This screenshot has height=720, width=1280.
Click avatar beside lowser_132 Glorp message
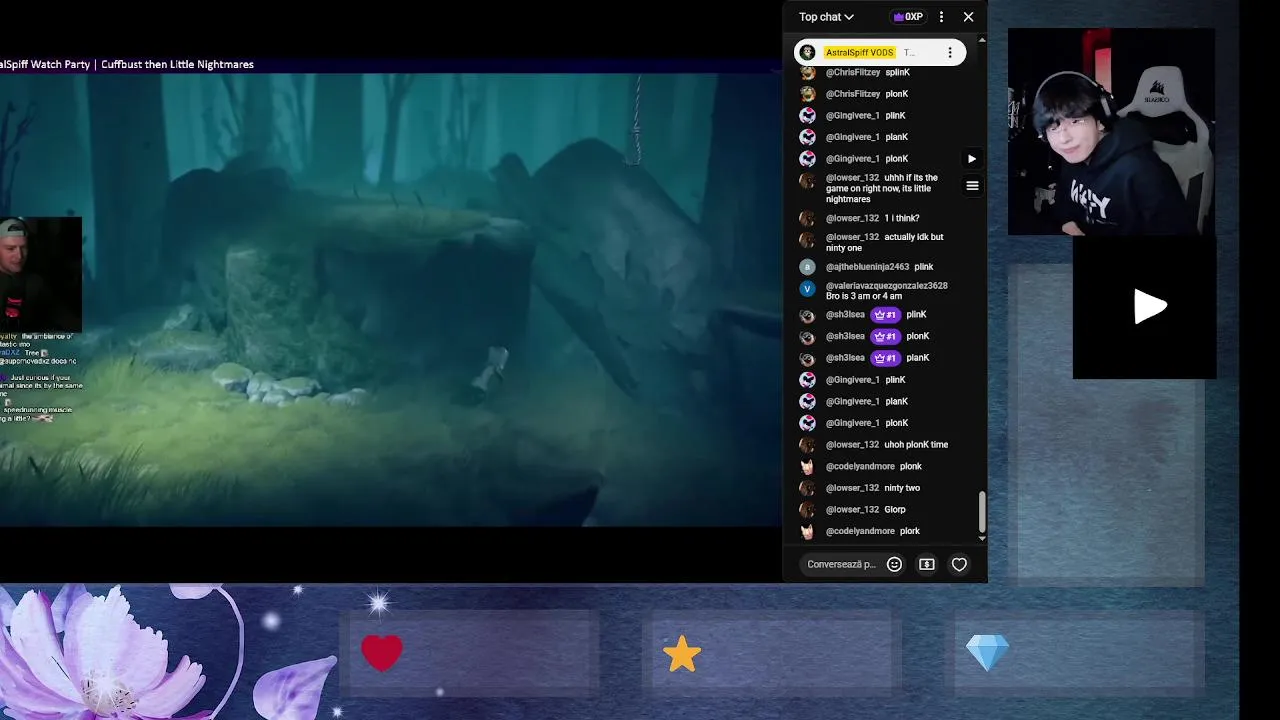coord(807,510)
